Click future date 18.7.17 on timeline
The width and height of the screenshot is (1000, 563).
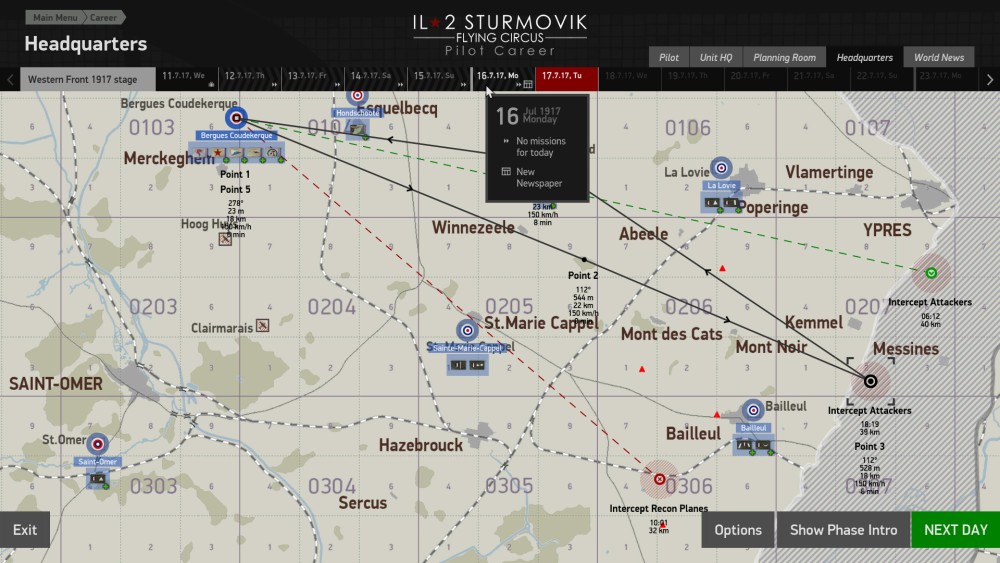click(629, 78)
